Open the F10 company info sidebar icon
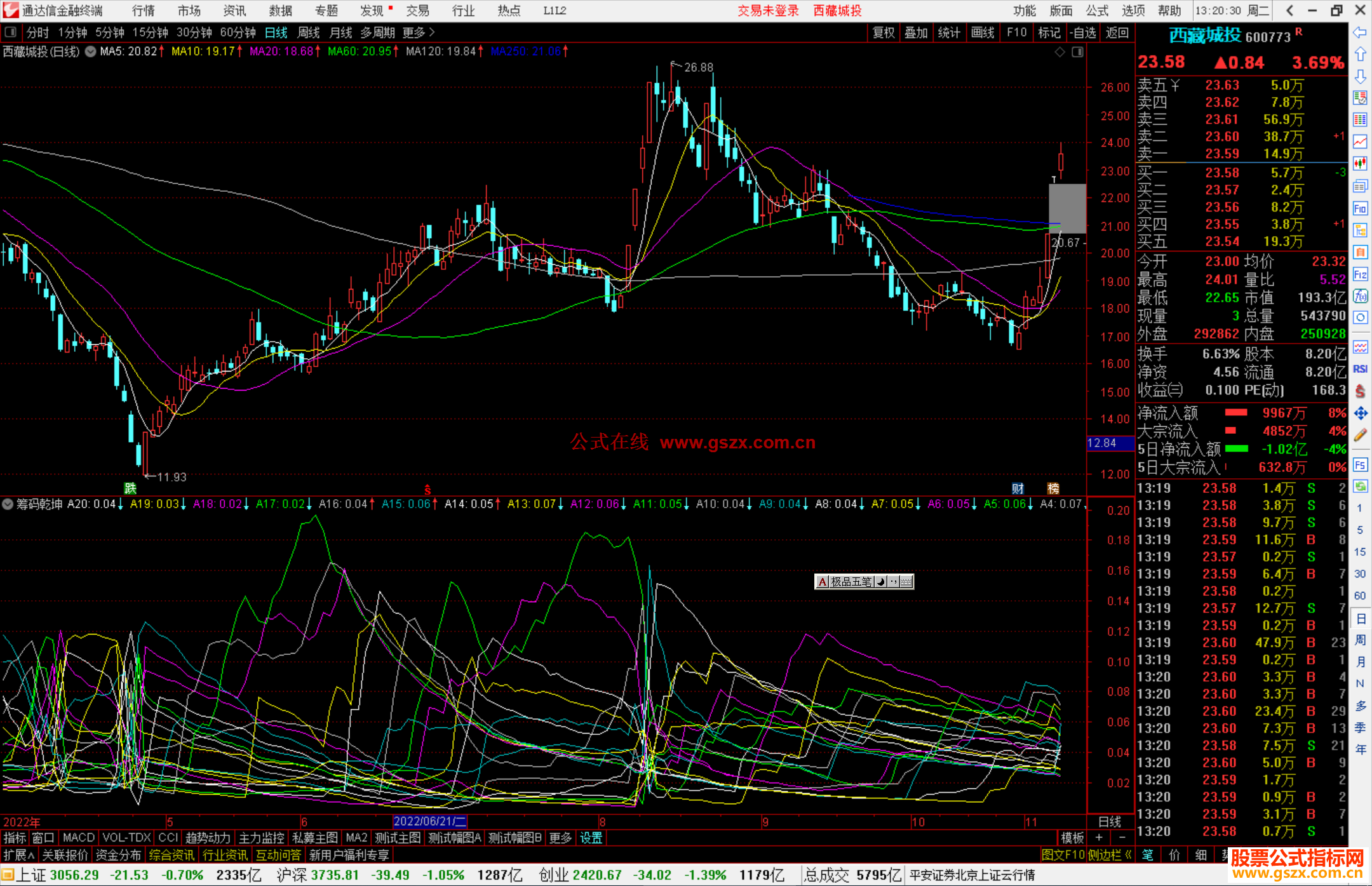Image resolution: width=1372 pixels, height=886 pixels. tap(1360, 208)
